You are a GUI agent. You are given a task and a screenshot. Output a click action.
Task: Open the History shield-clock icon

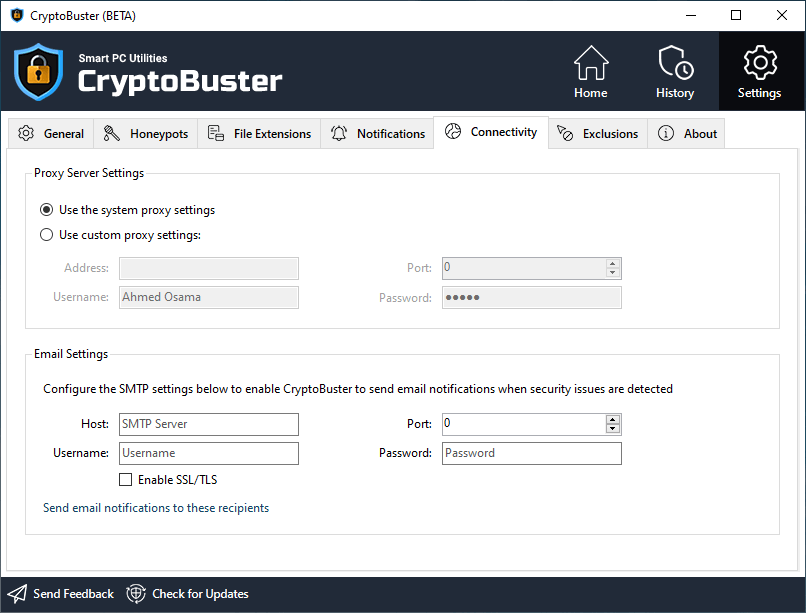tap(675, 63)
